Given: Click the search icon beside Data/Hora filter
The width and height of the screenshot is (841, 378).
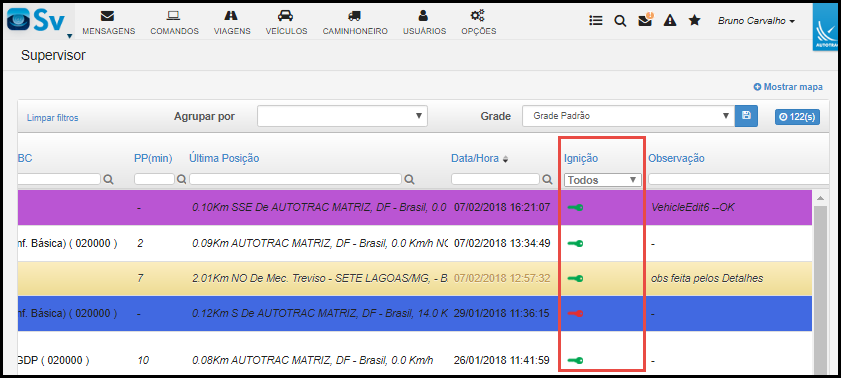Looking at the screenshot, I should [x=547, y=180].
